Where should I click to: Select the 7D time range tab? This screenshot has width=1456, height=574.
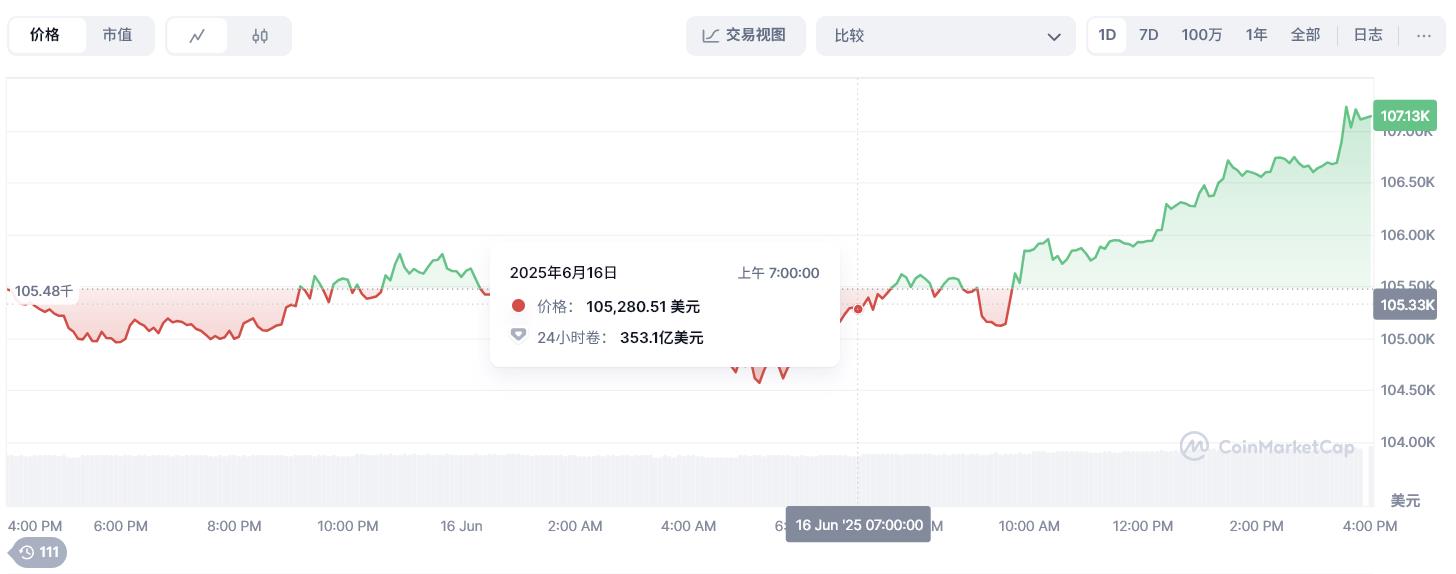(x=1148, y=35)
